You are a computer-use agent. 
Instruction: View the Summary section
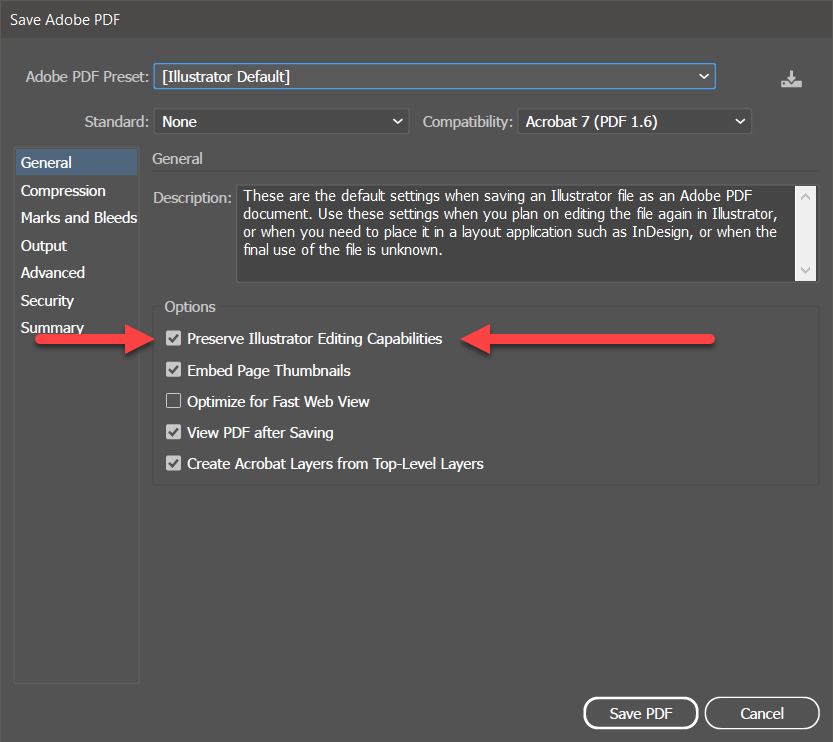(52, 328)
